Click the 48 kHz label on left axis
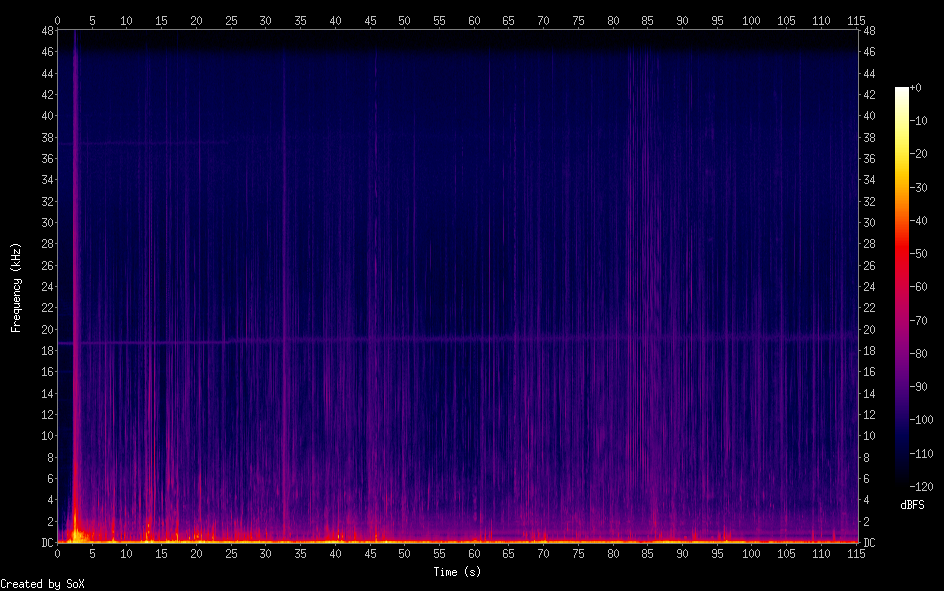This screenshot has height=591, width=944. 45,30
